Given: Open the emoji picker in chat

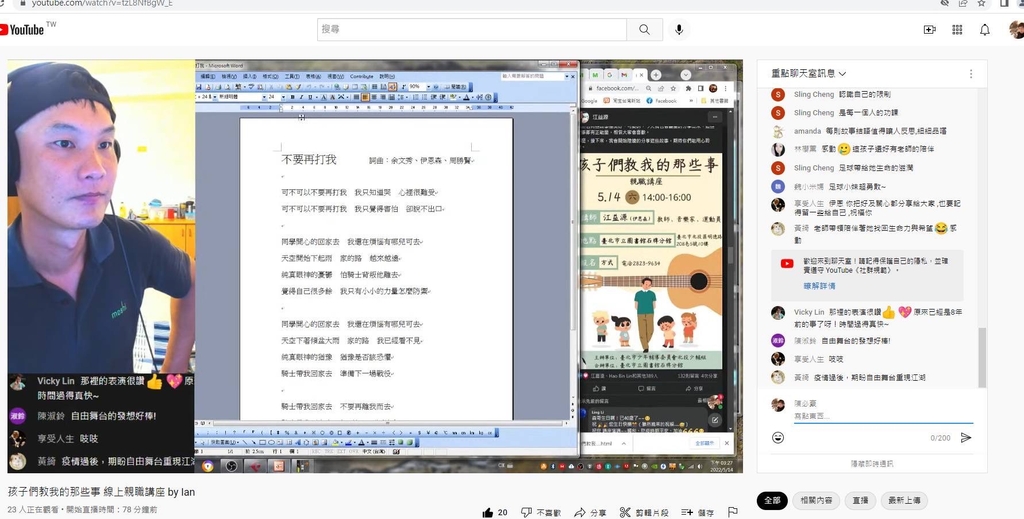Looking at the screenshot, I should [777, 437].
